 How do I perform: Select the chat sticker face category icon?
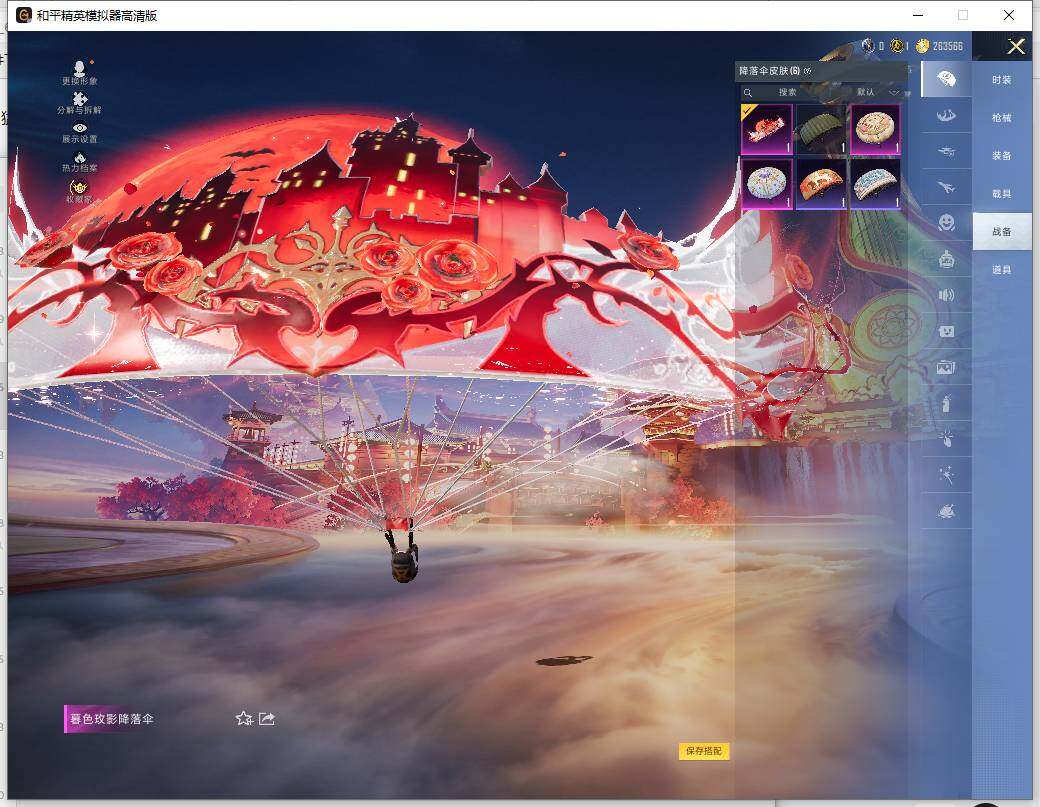pos(946,331)
